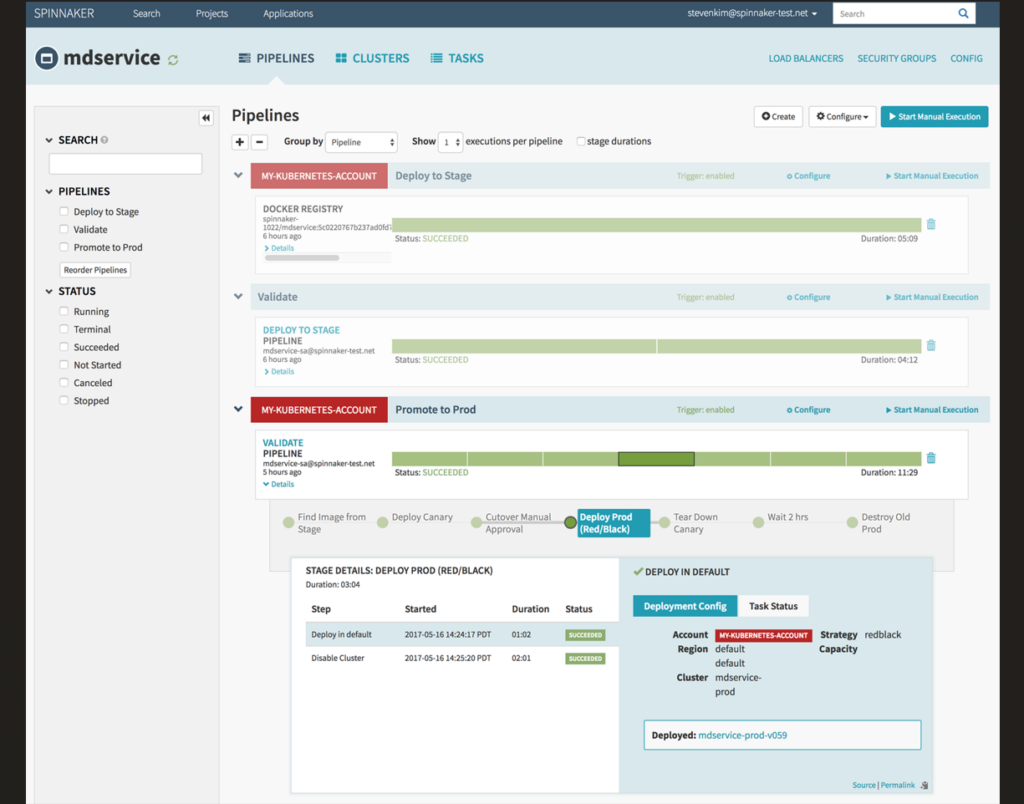Viewport: 1024px width, 804px height.
Task: Switch to the TASKS tab
Action: [457, 58]
